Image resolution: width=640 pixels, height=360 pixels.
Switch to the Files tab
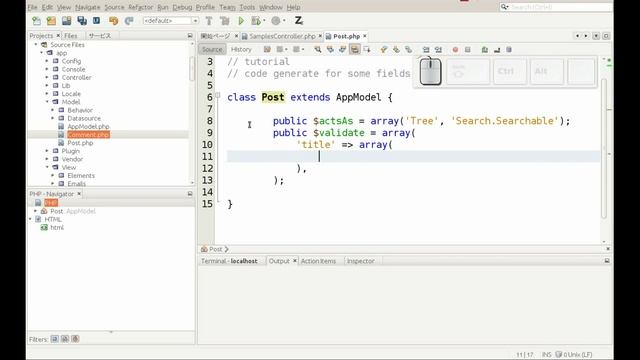71,36
